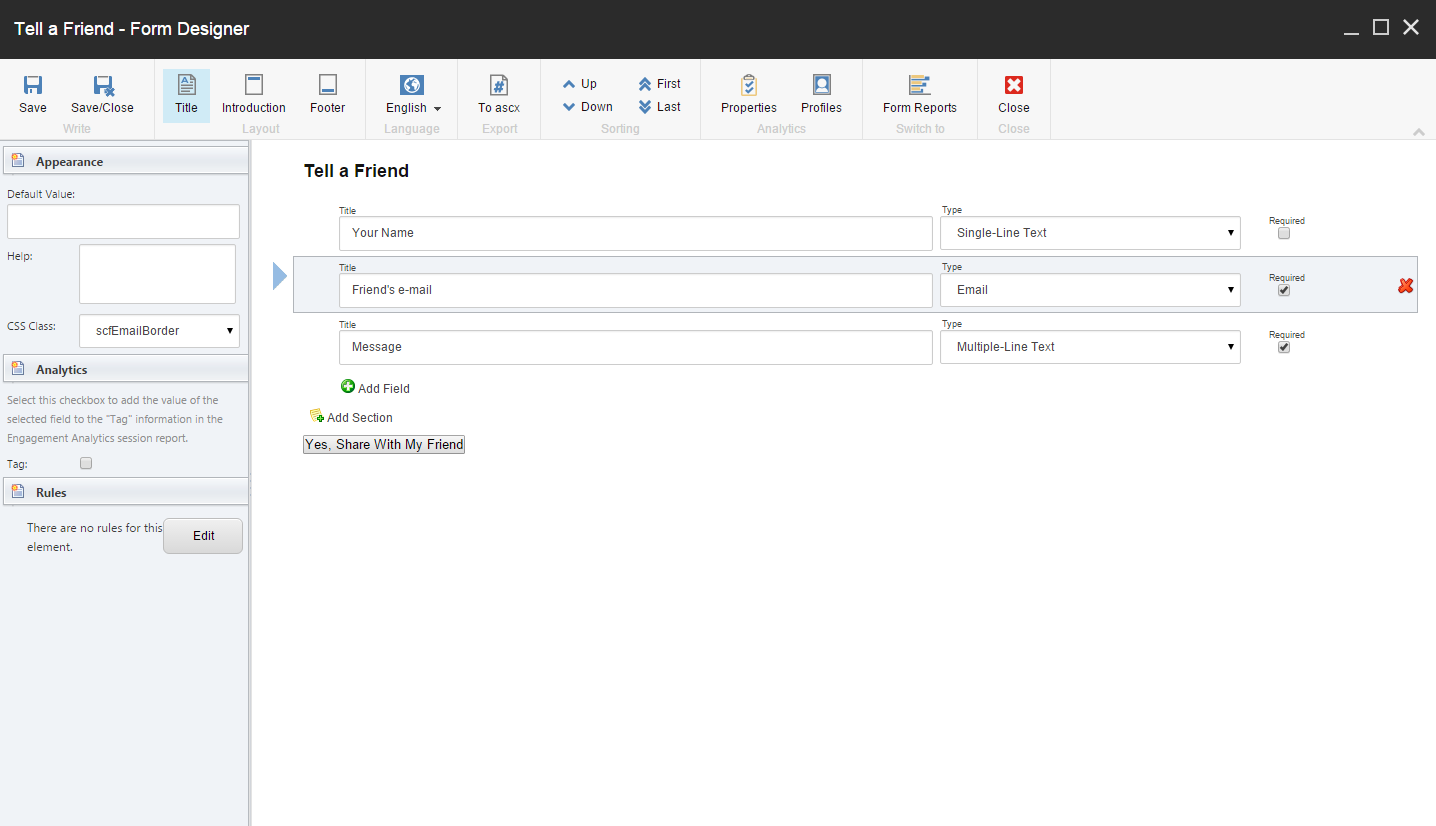Switch to Form Reports
The image size is (1436, 826).
(x=918, y=95)
